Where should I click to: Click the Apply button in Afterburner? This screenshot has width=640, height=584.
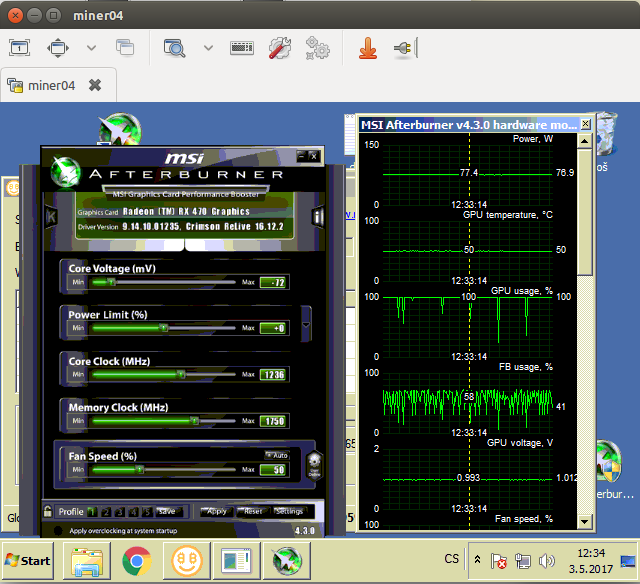point(216,511)
